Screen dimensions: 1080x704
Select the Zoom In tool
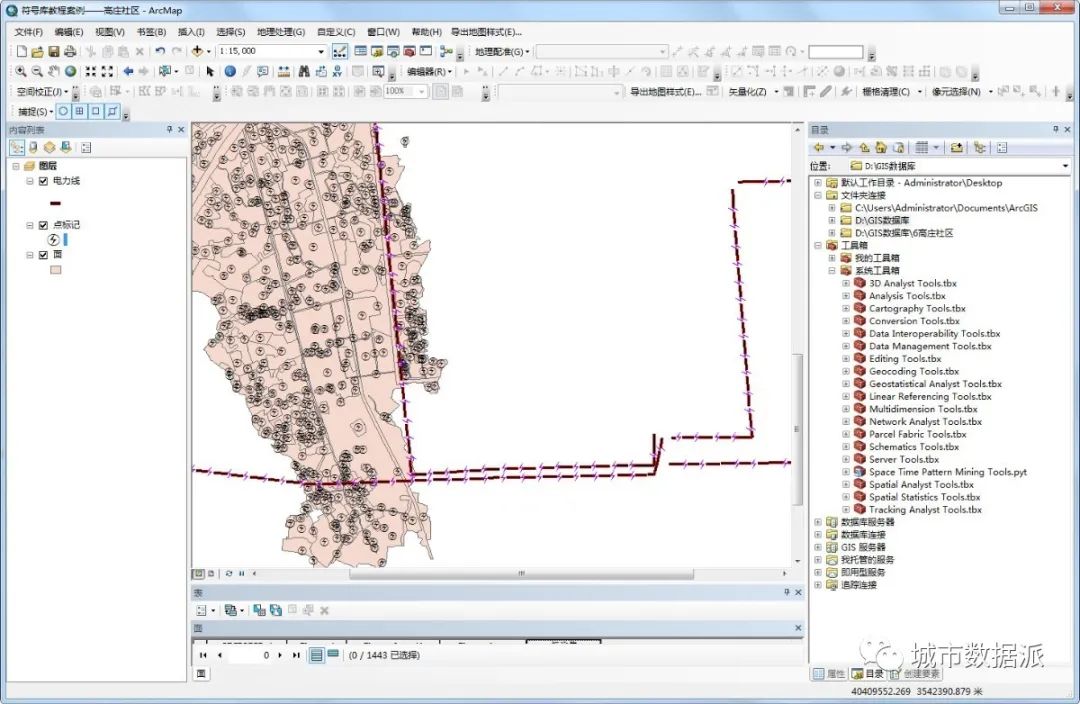click(21, 71)
